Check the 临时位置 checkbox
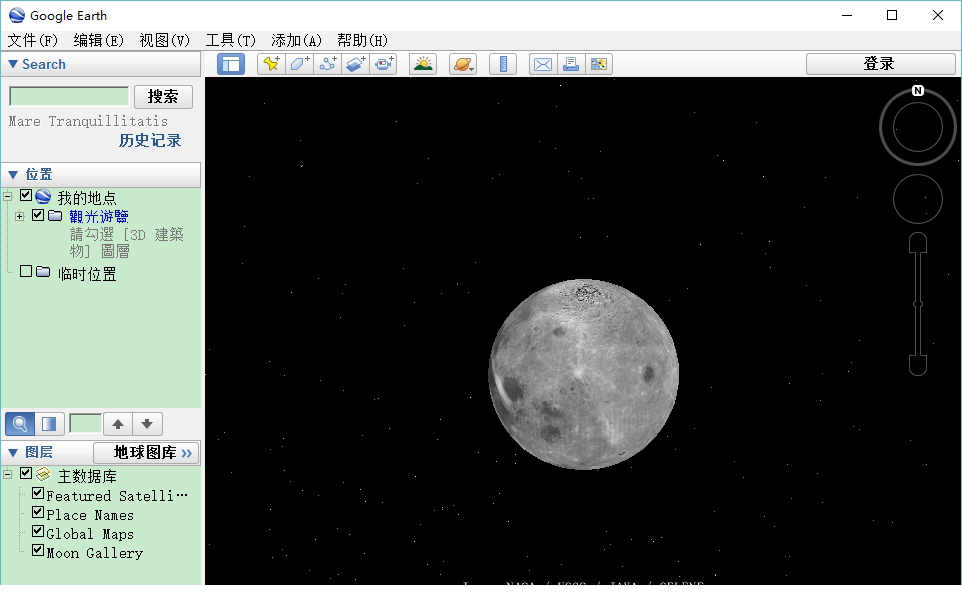Screen dimensions: 962x608 (x=26, y=271)
